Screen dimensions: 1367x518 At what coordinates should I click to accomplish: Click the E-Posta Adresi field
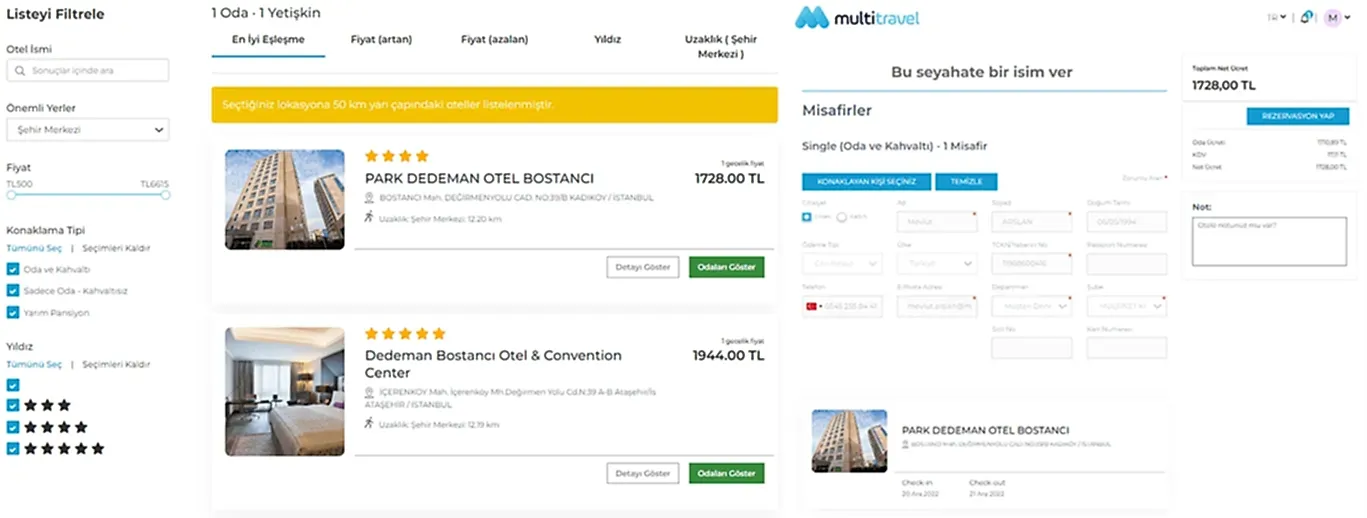(937, 306)
